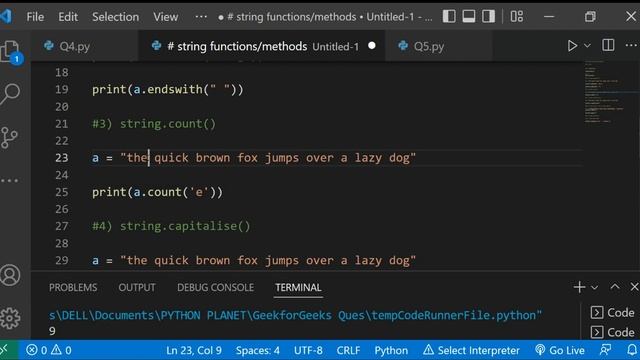Screen dimensions: 640x360
Task: Close the terminal panel
Action: (634, 287)
